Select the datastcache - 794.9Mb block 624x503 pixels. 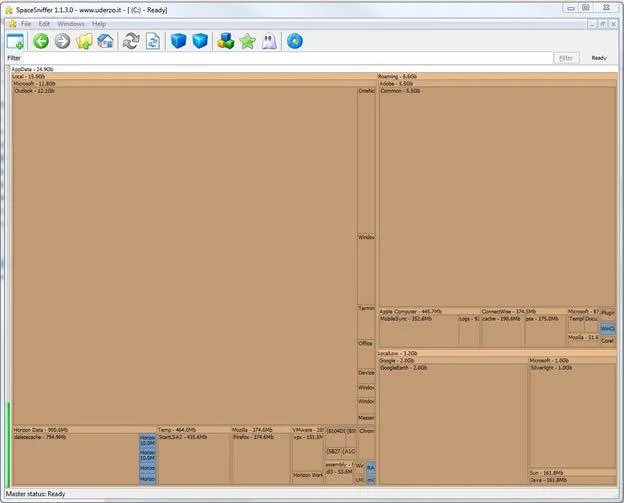pyautogui.click(x=76, y=459)
